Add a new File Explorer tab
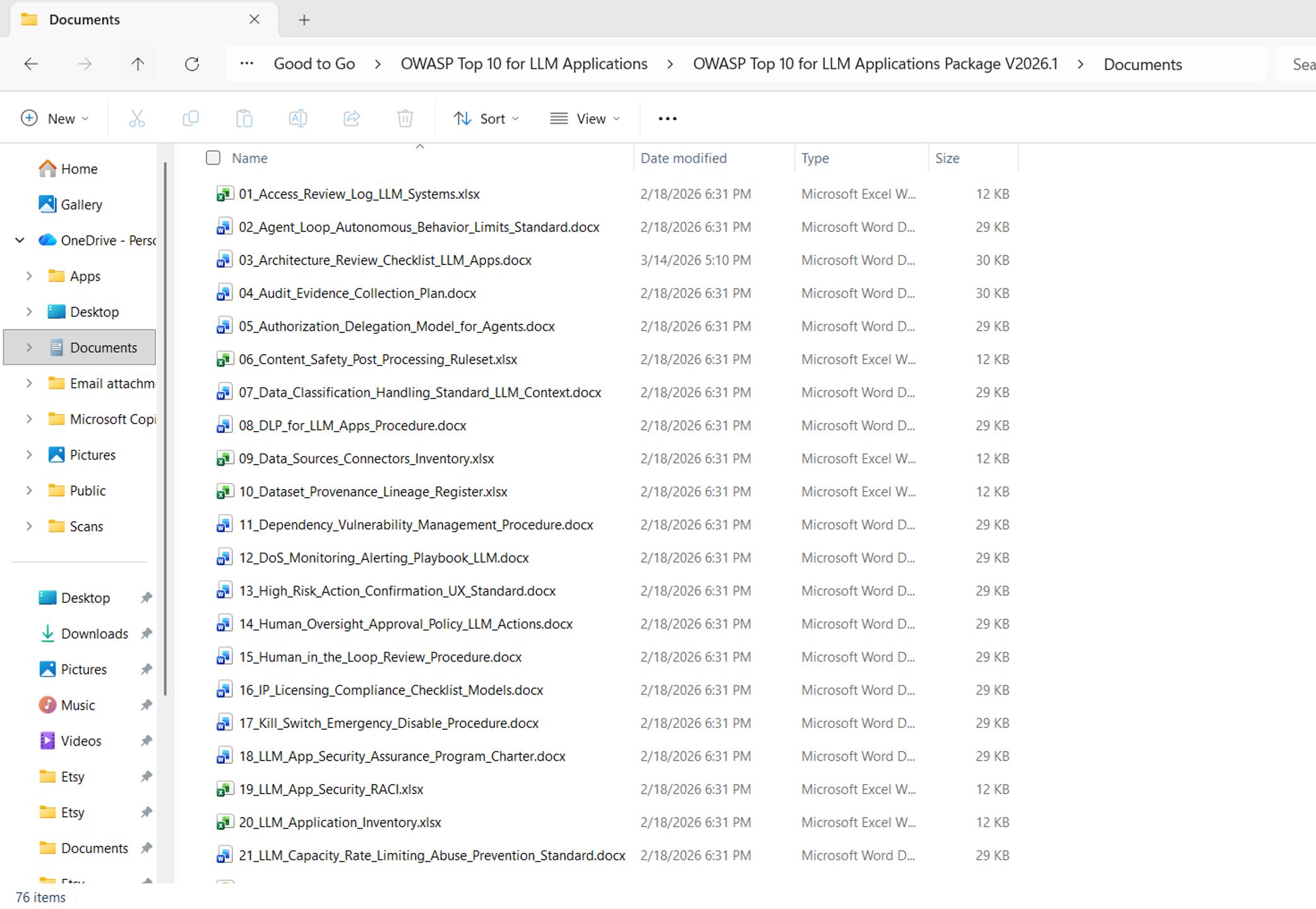 coord(304,20)
